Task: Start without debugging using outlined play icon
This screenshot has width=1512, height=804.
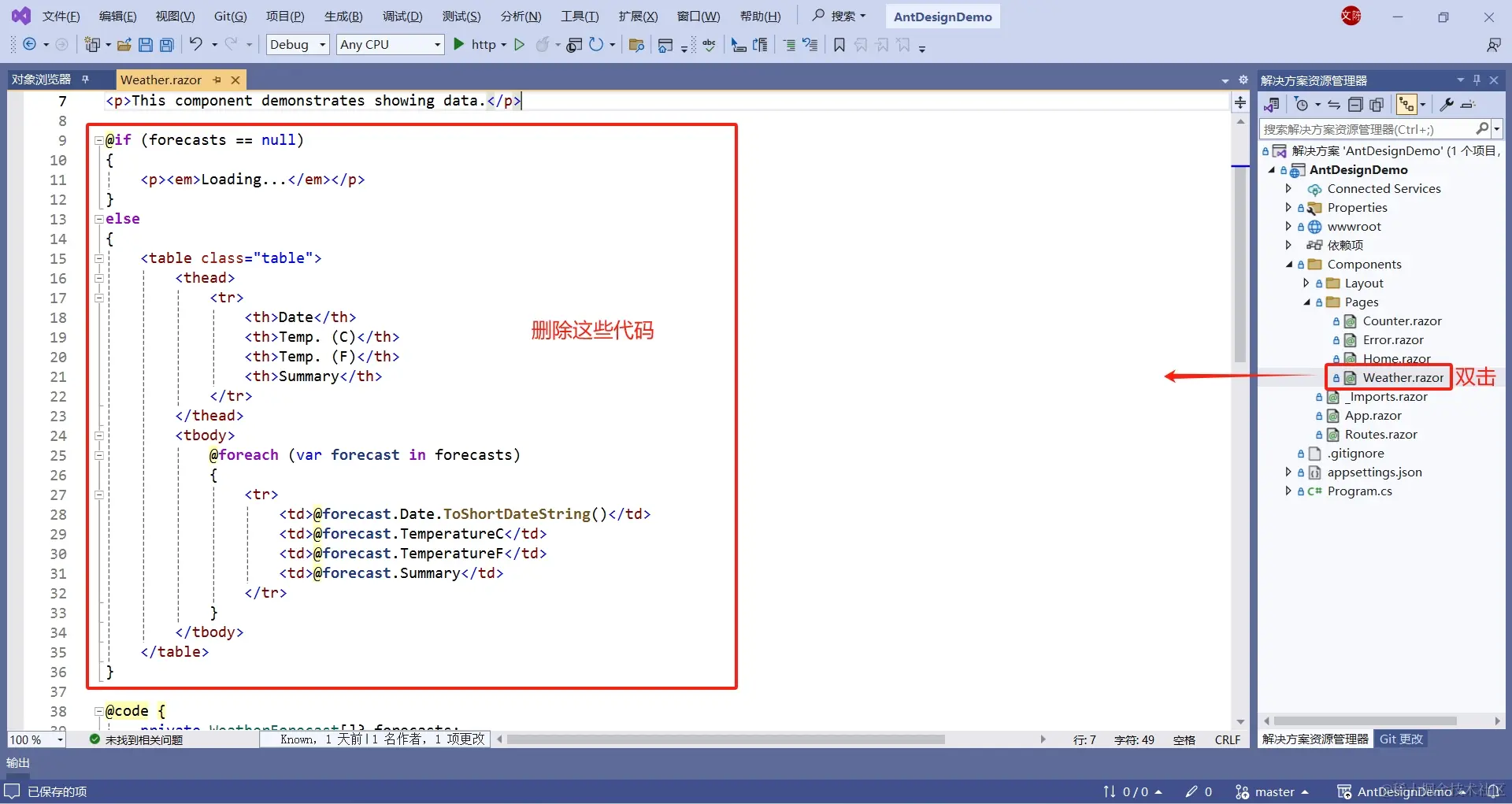Action: [x=519, y=45]
